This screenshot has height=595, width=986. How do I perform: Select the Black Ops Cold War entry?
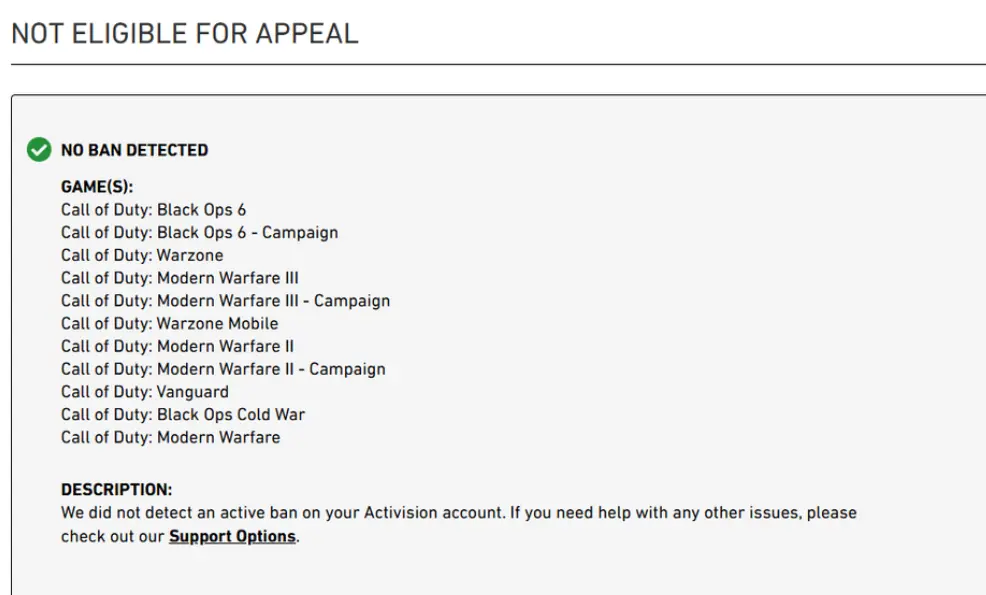click(183, 414)
